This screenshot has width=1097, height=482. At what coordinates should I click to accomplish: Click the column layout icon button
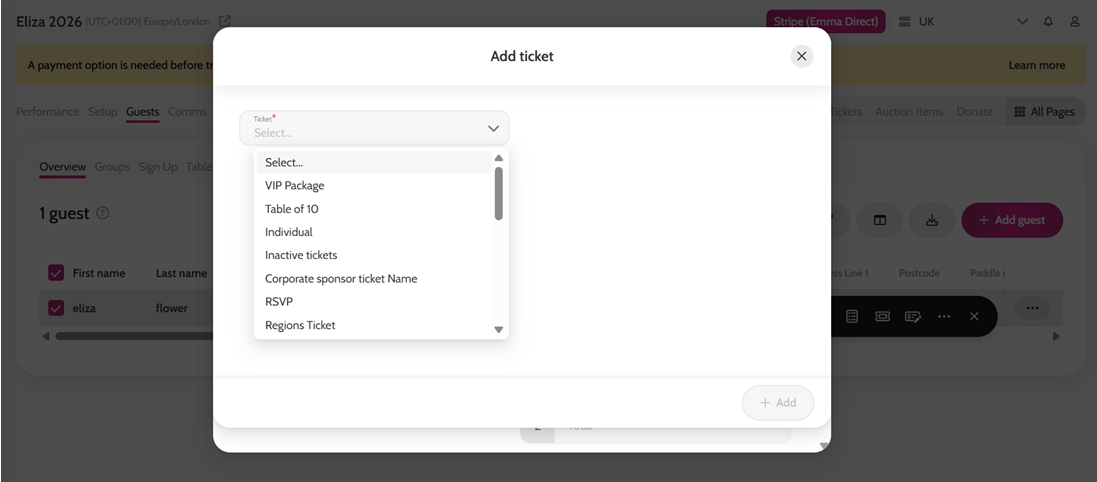click(879, 220)
